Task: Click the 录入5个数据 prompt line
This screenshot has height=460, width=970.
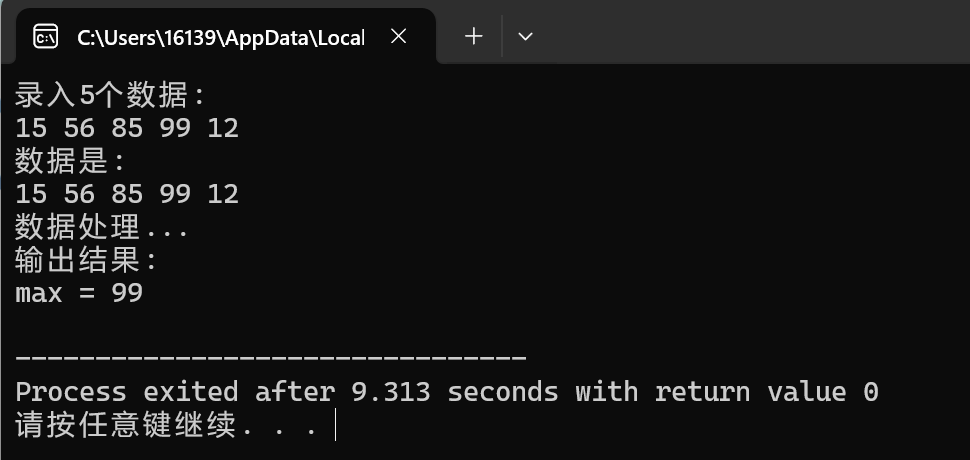Action: [109, 96]
